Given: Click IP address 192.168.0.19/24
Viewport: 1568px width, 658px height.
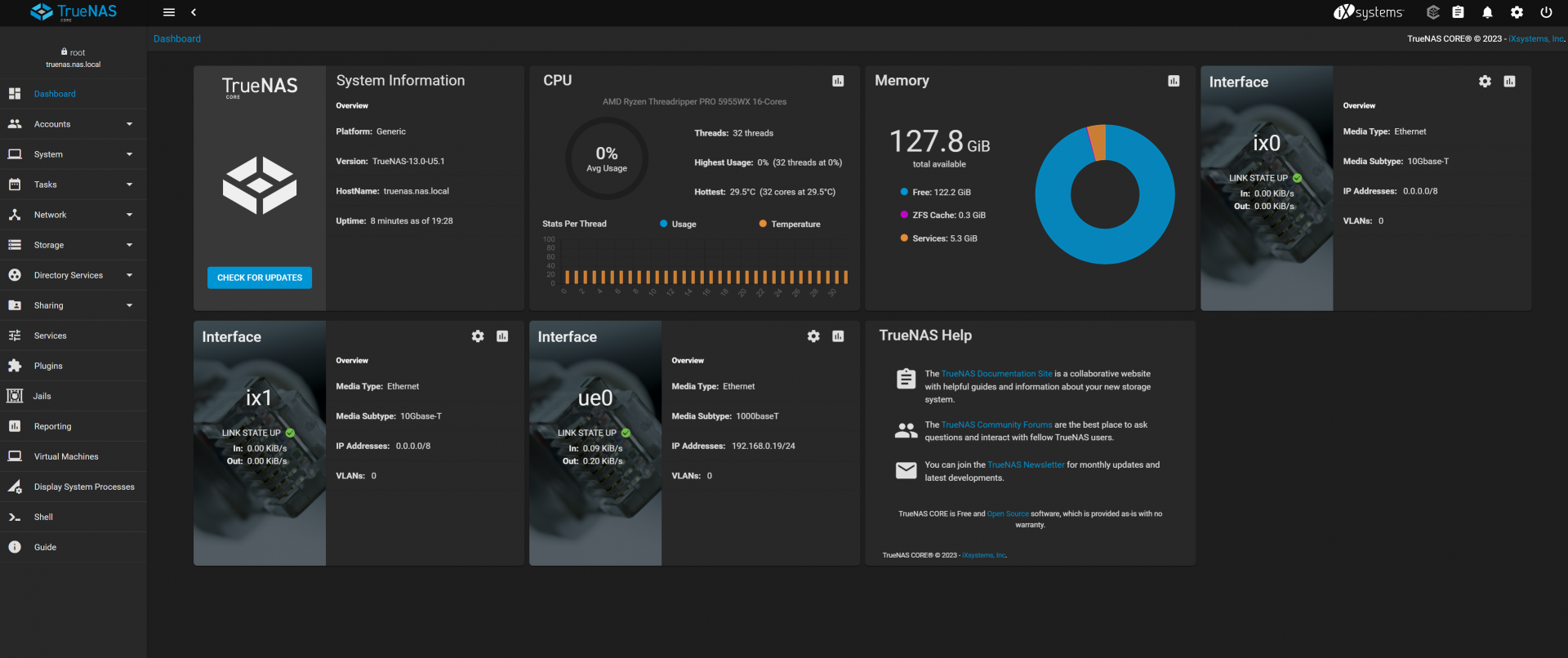Looking at the screenshot, I should 764,446.
